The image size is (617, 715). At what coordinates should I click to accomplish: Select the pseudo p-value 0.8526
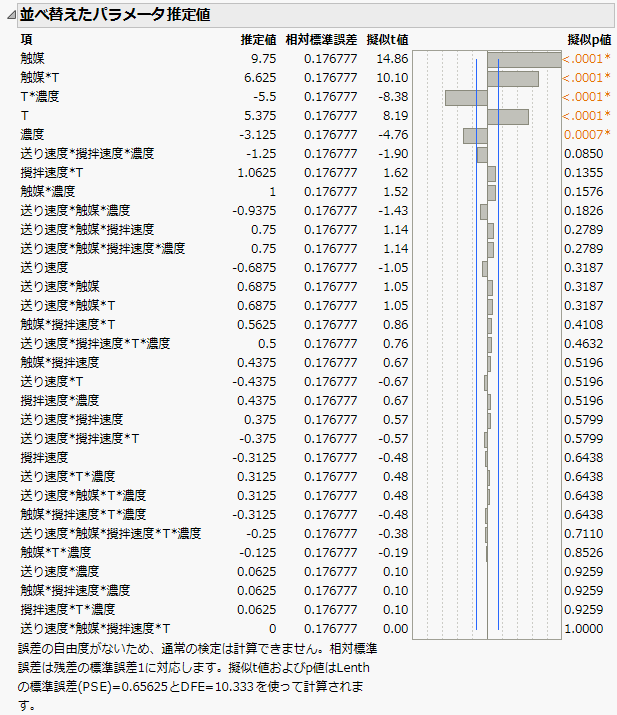point(584,553)
